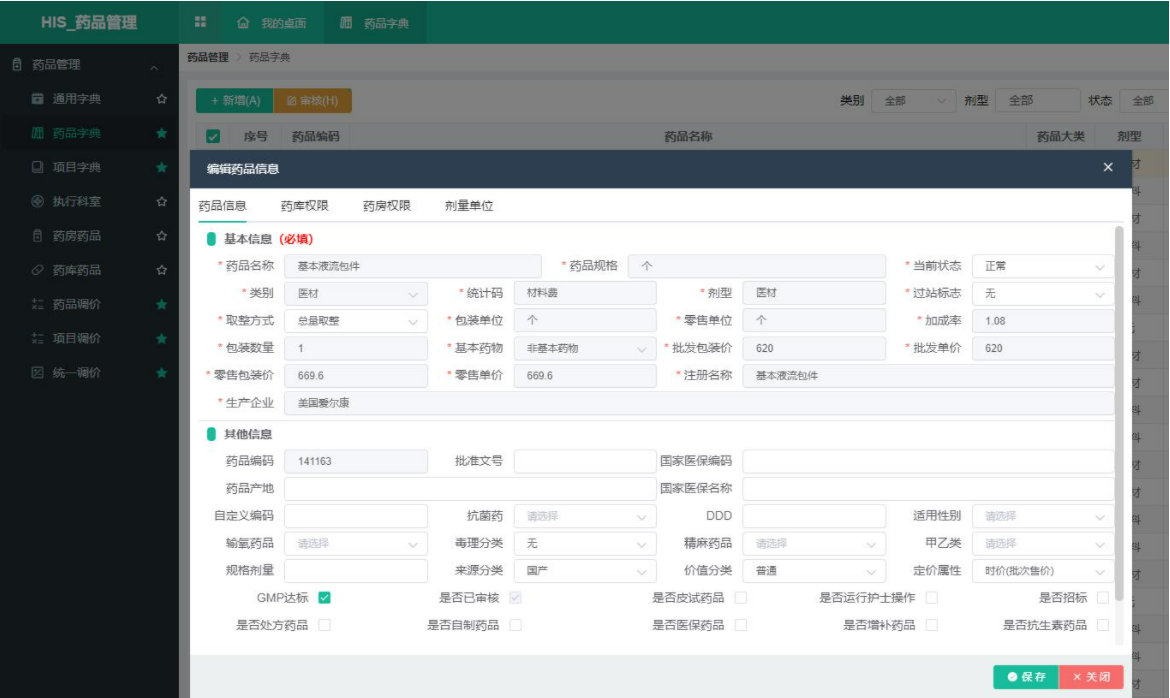Click the 药品字典 sidebar icon
The image size is (1170, 698).
coord(37,133)
